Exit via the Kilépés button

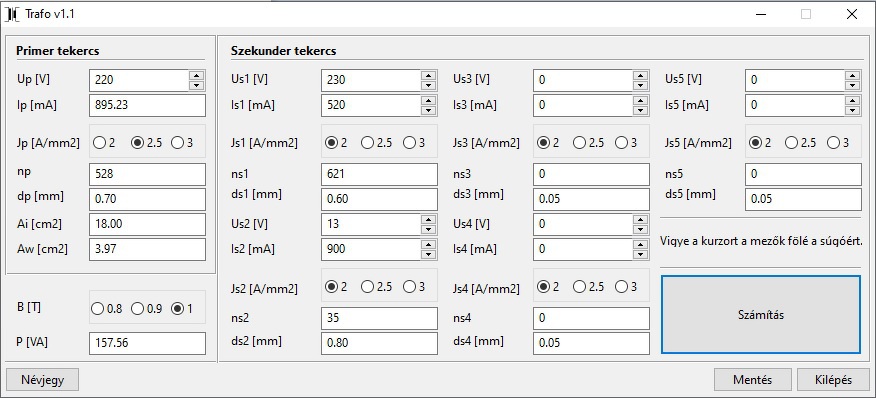833,380
